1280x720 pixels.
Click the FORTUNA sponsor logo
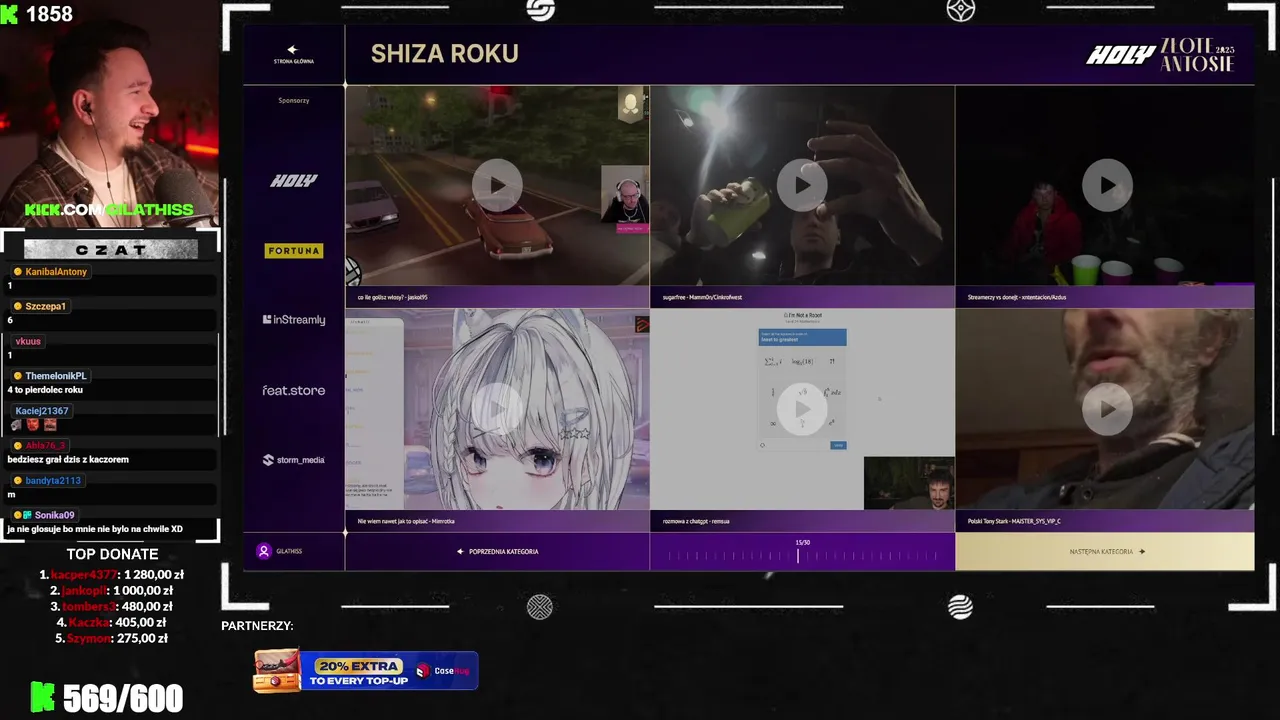294,250
